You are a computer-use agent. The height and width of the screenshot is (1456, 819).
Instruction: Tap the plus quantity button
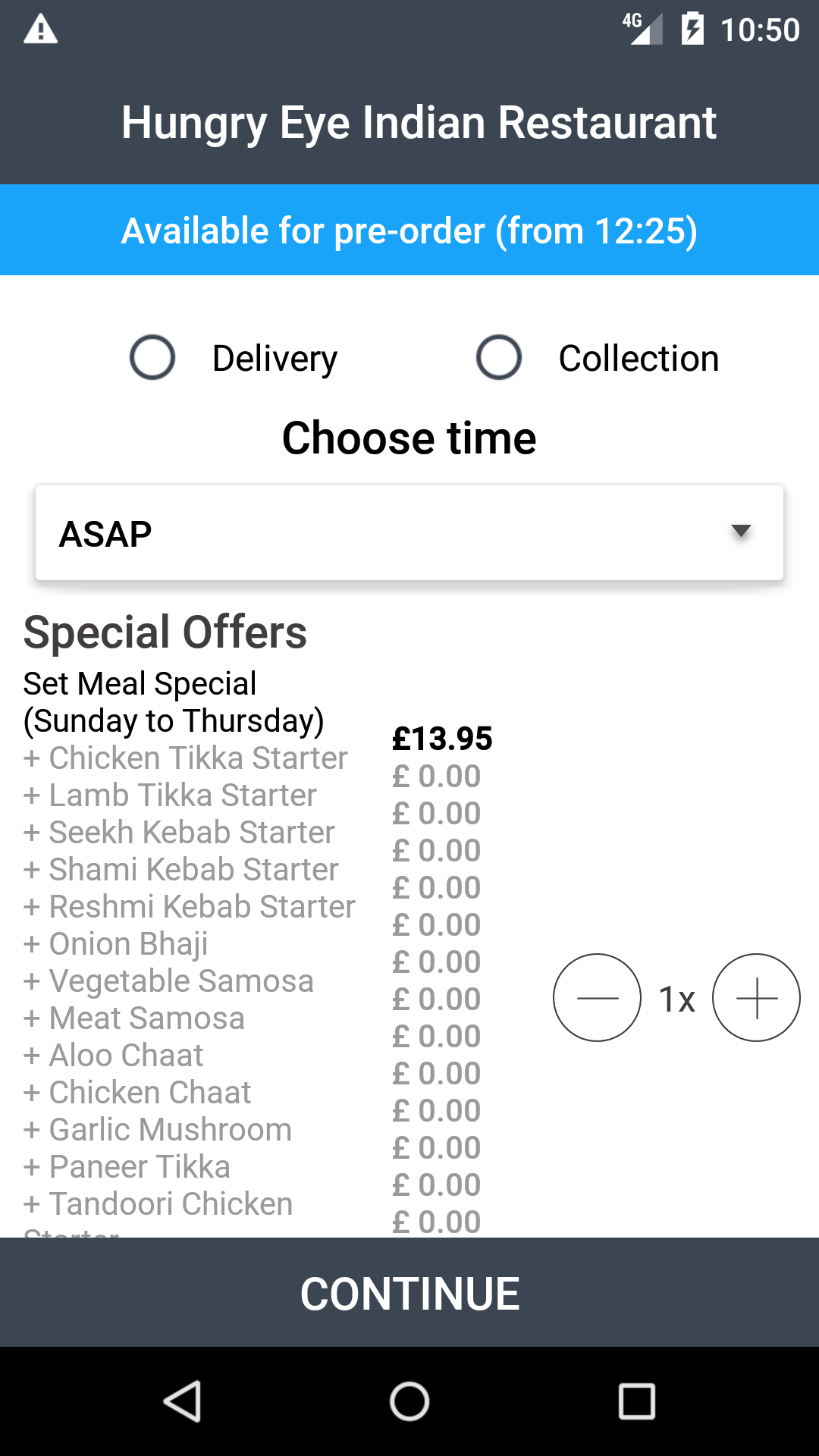tap(756, 997)
